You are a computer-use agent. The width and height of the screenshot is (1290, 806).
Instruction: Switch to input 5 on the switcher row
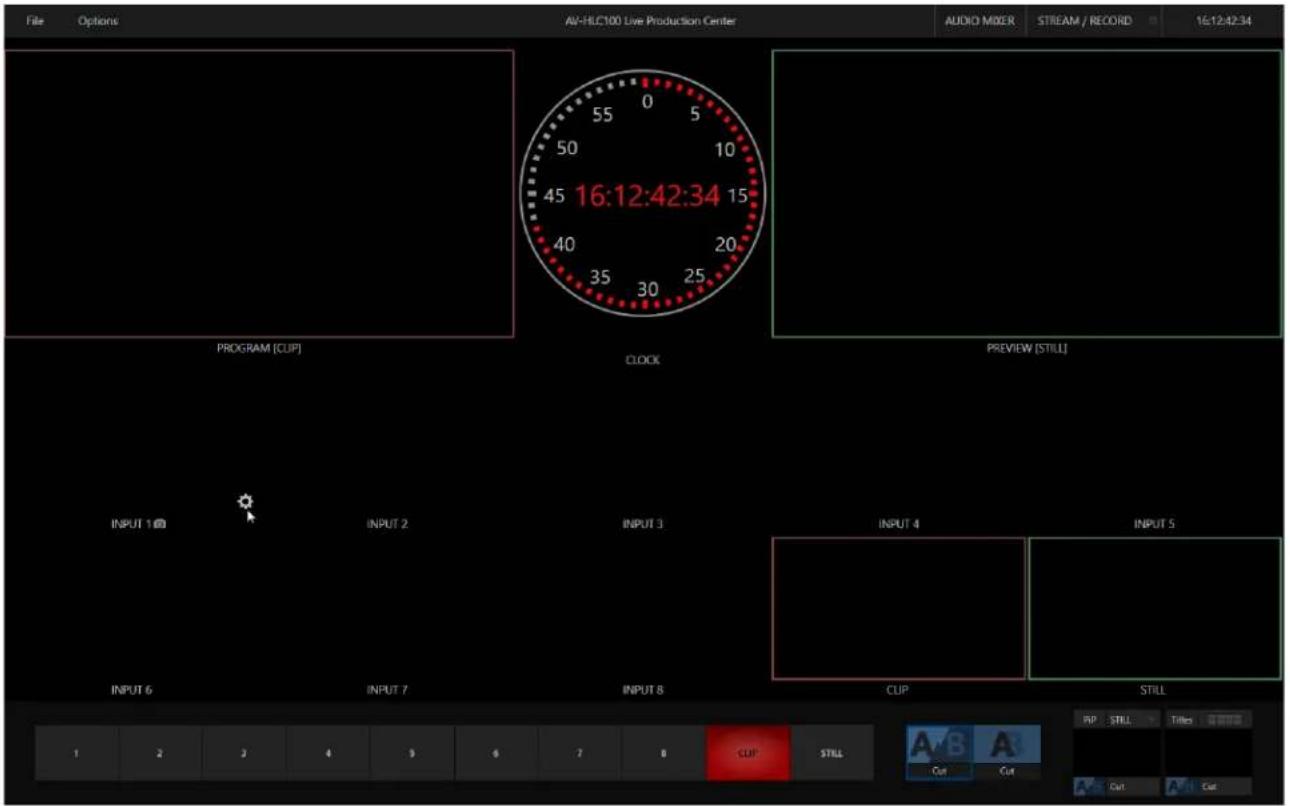coord(413,753)
